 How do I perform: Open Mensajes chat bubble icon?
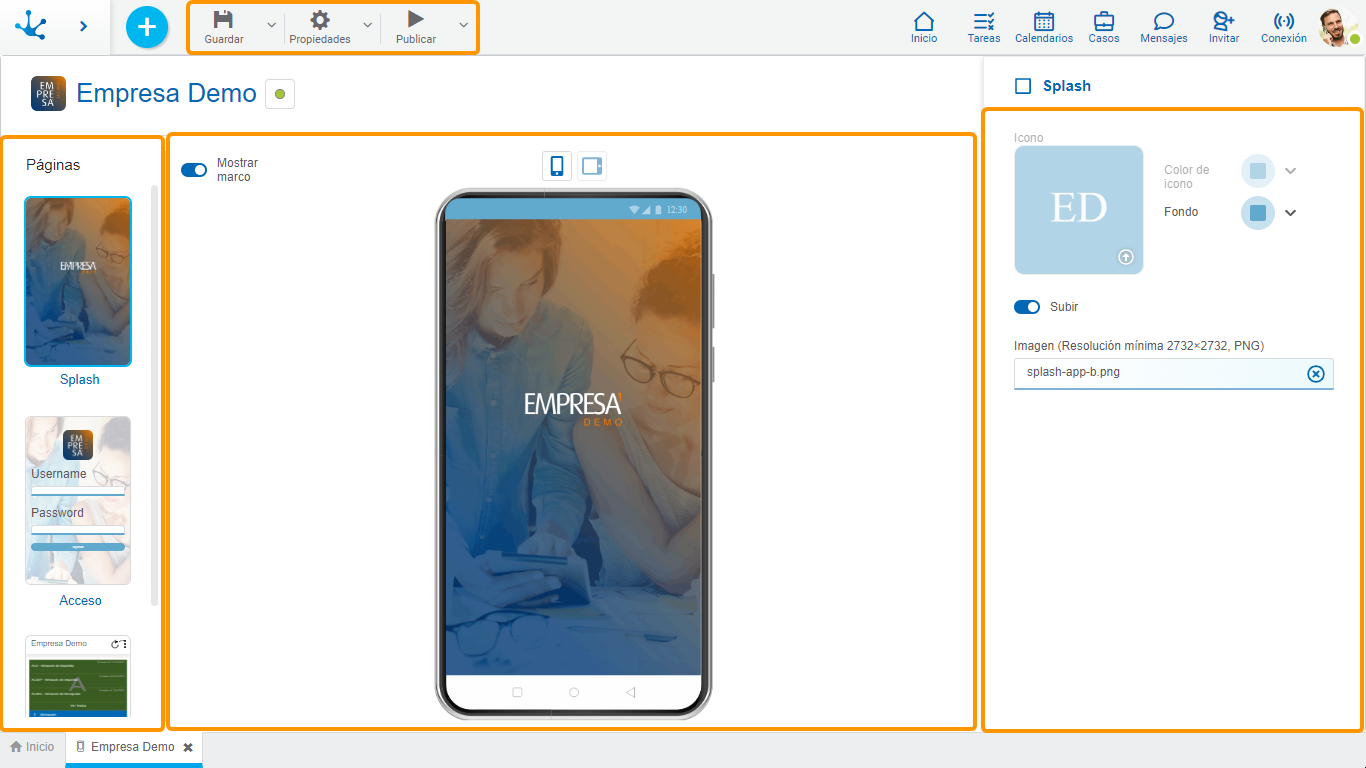pos(1164,21)
